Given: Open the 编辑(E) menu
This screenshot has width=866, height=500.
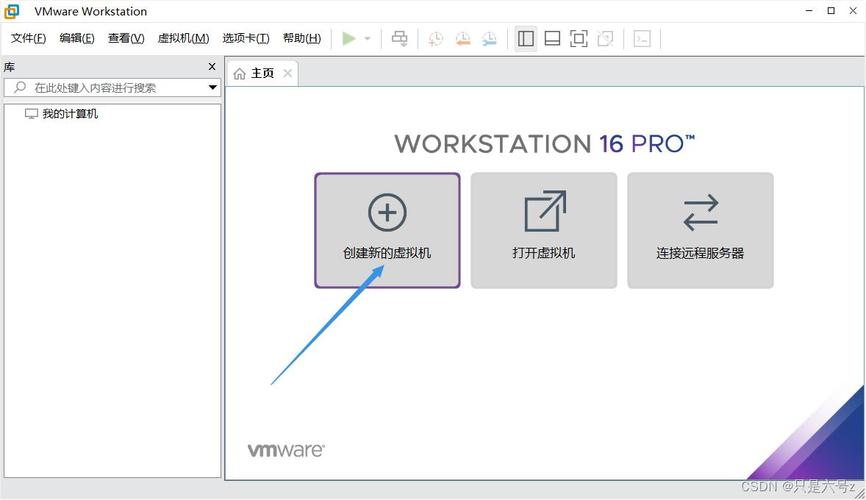Looking at the screenshot, I should point(77,38).
